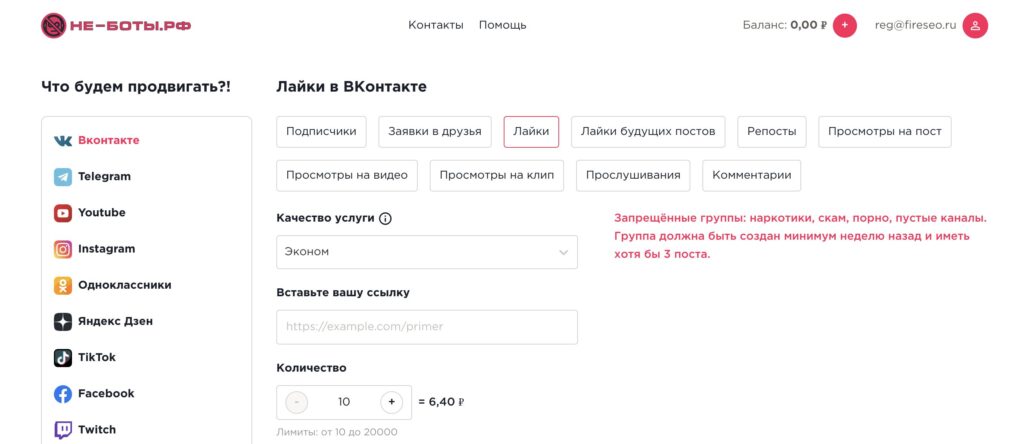Select the Telegram icon in sidebar
Image resolution: width=1024 pixels, height=444 pixels.
pos(63,177)
